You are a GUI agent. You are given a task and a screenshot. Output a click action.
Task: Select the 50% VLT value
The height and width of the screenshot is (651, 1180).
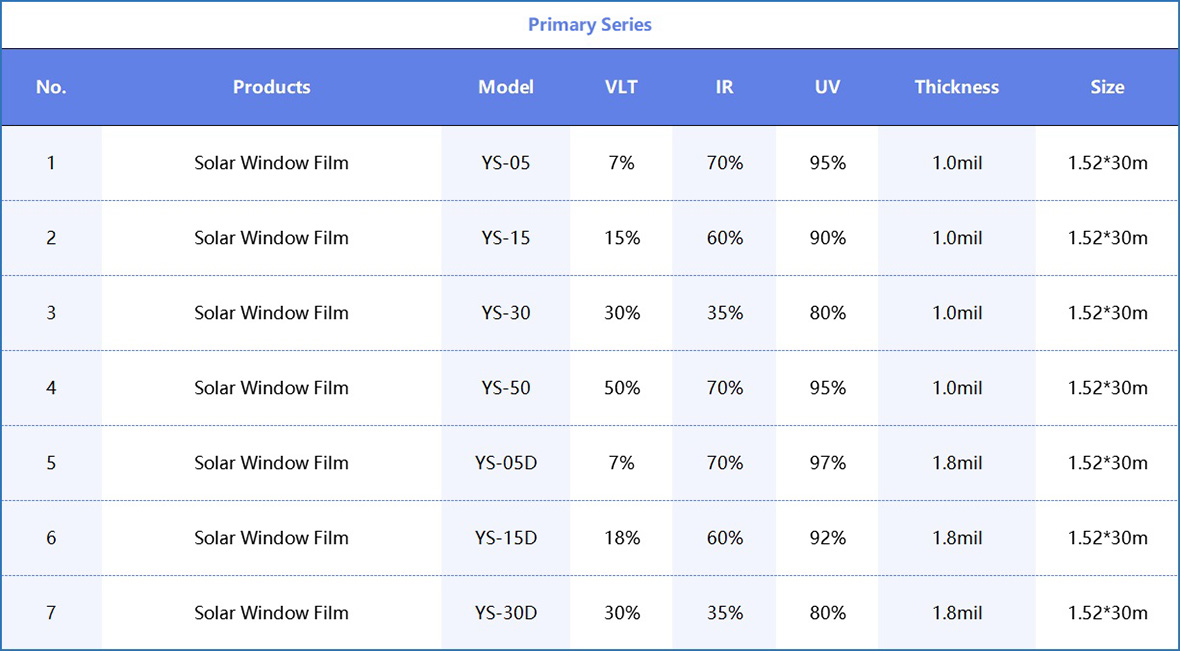tap(622, 388)
